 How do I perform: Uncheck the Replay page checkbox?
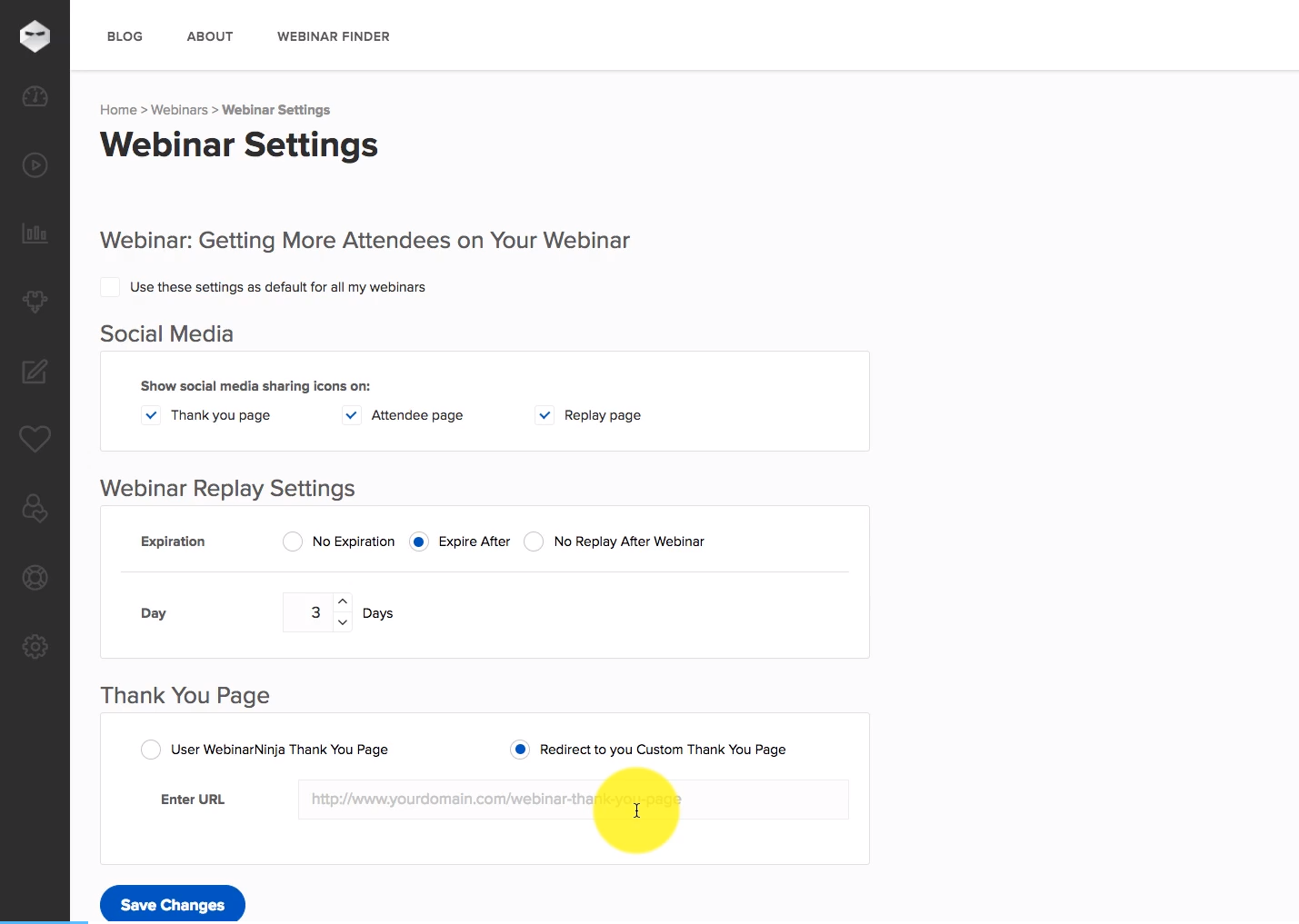[x=545, y=415]
